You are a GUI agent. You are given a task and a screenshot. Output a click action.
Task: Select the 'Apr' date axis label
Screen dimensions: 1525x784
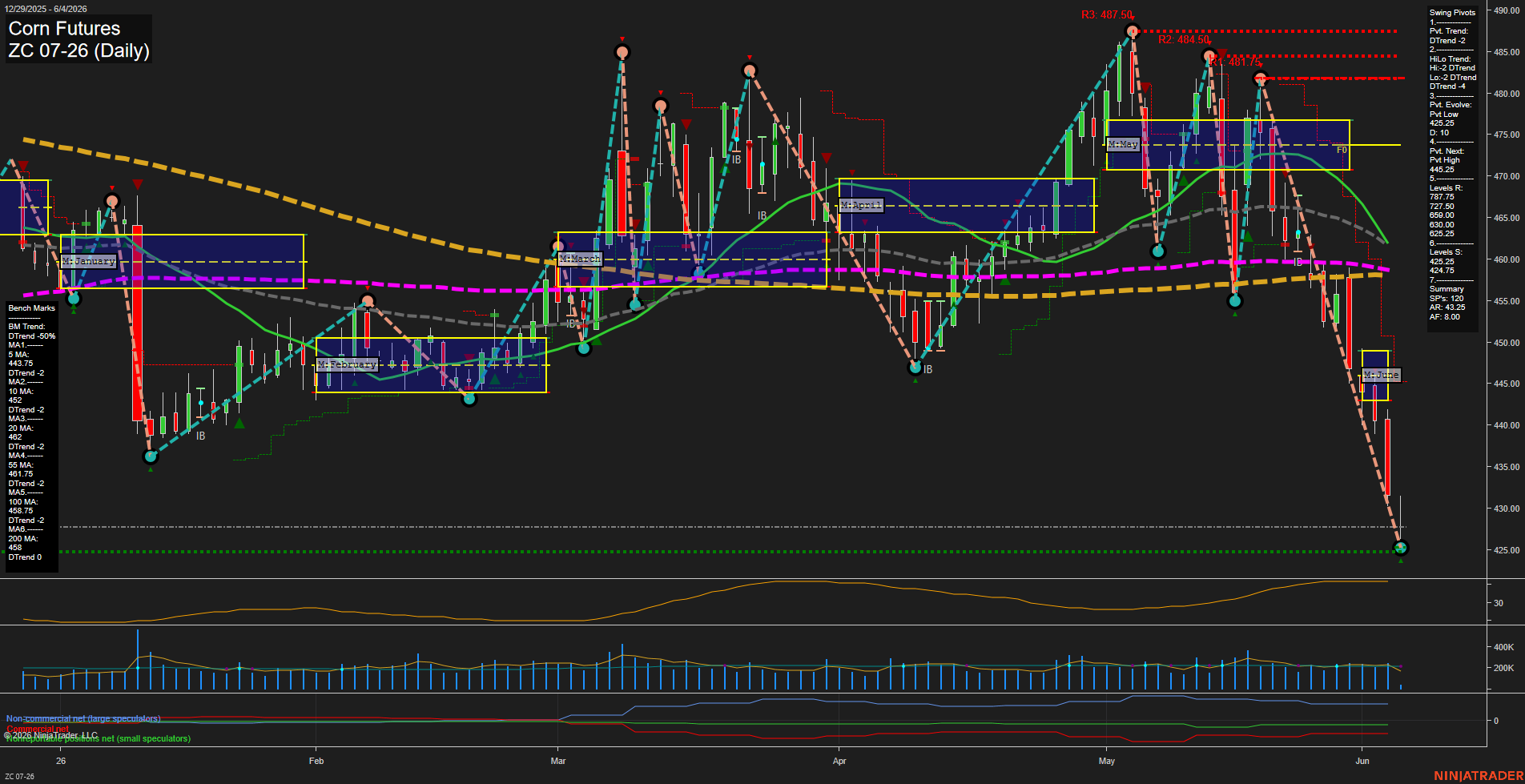[x=839, y=761]
